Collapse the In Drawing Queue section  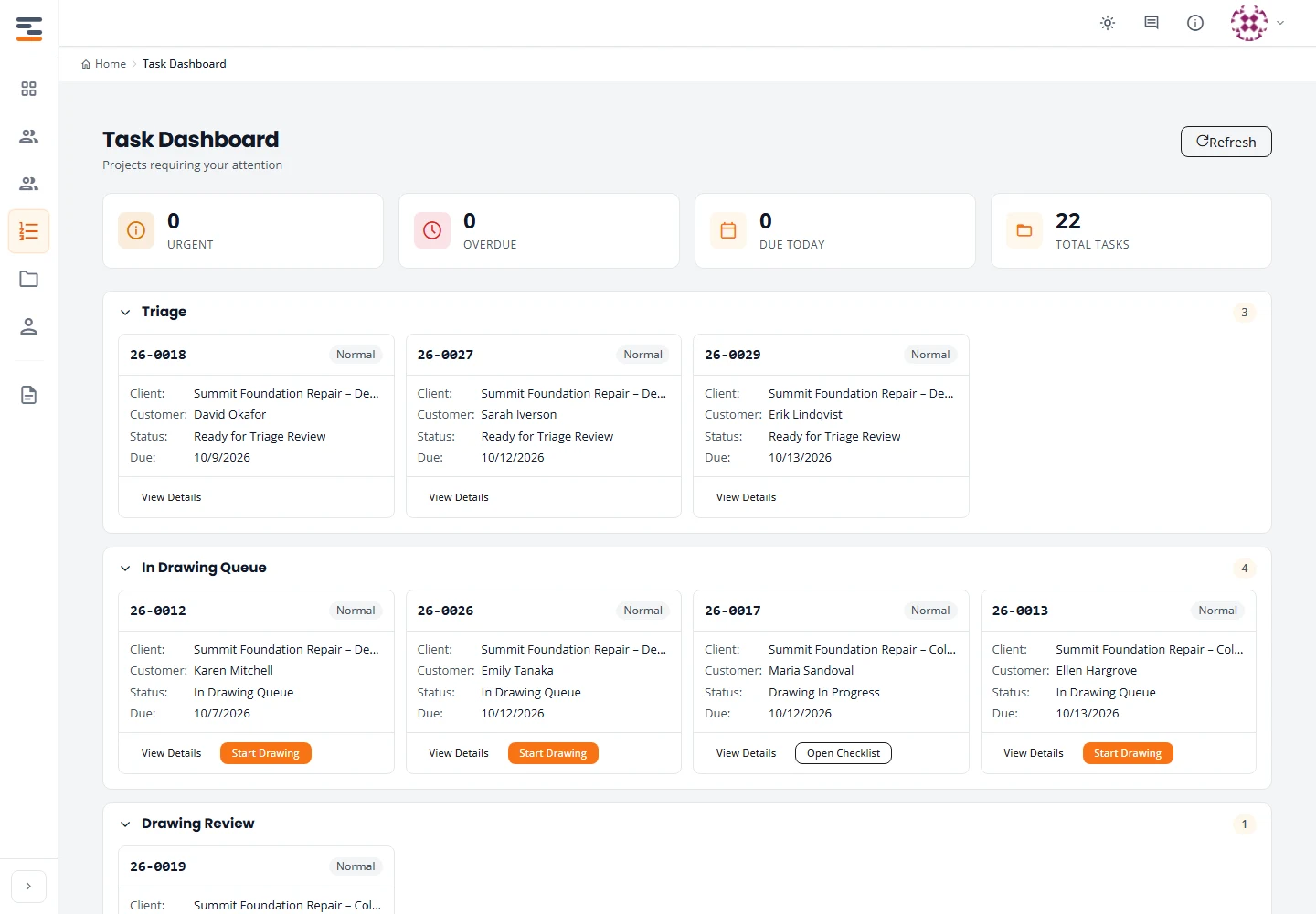click(x=125, y=568)
